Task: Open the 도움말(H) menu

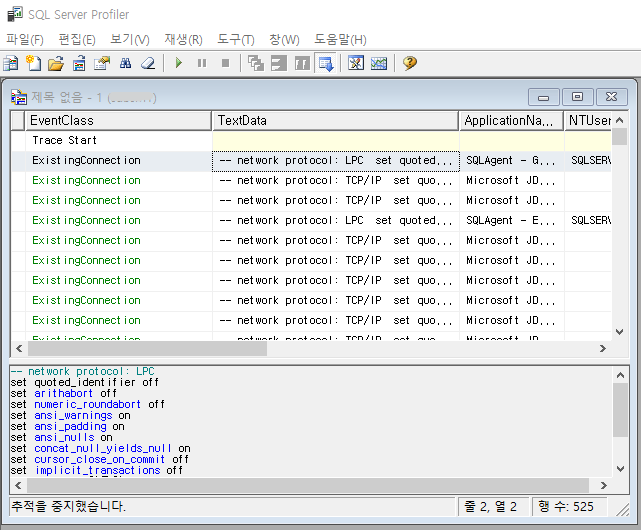Action: pyautogui.click(x=340, y=40)
